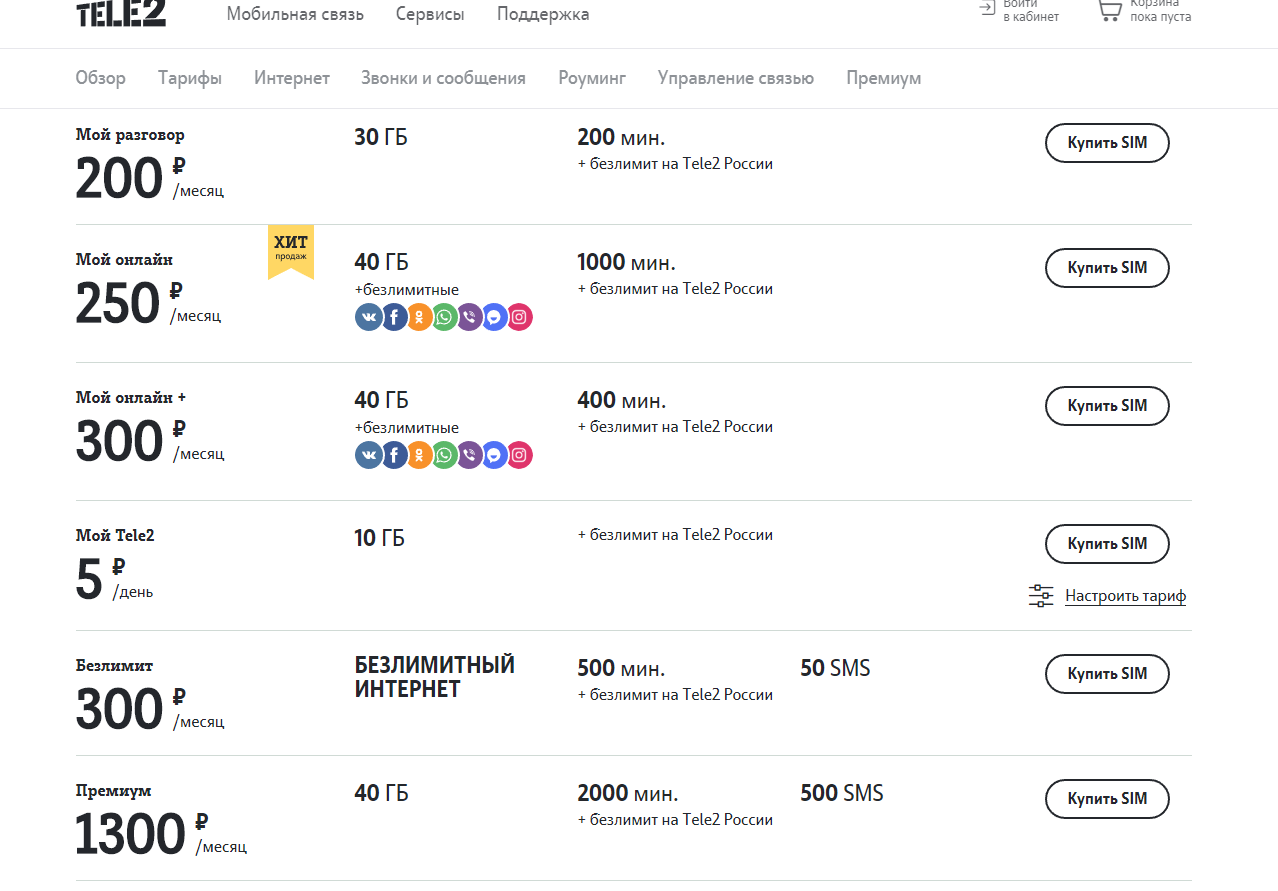The width and height of the screenshot is (1278, 891).
Task: Click the Tele2 logo
Action: 121,13
